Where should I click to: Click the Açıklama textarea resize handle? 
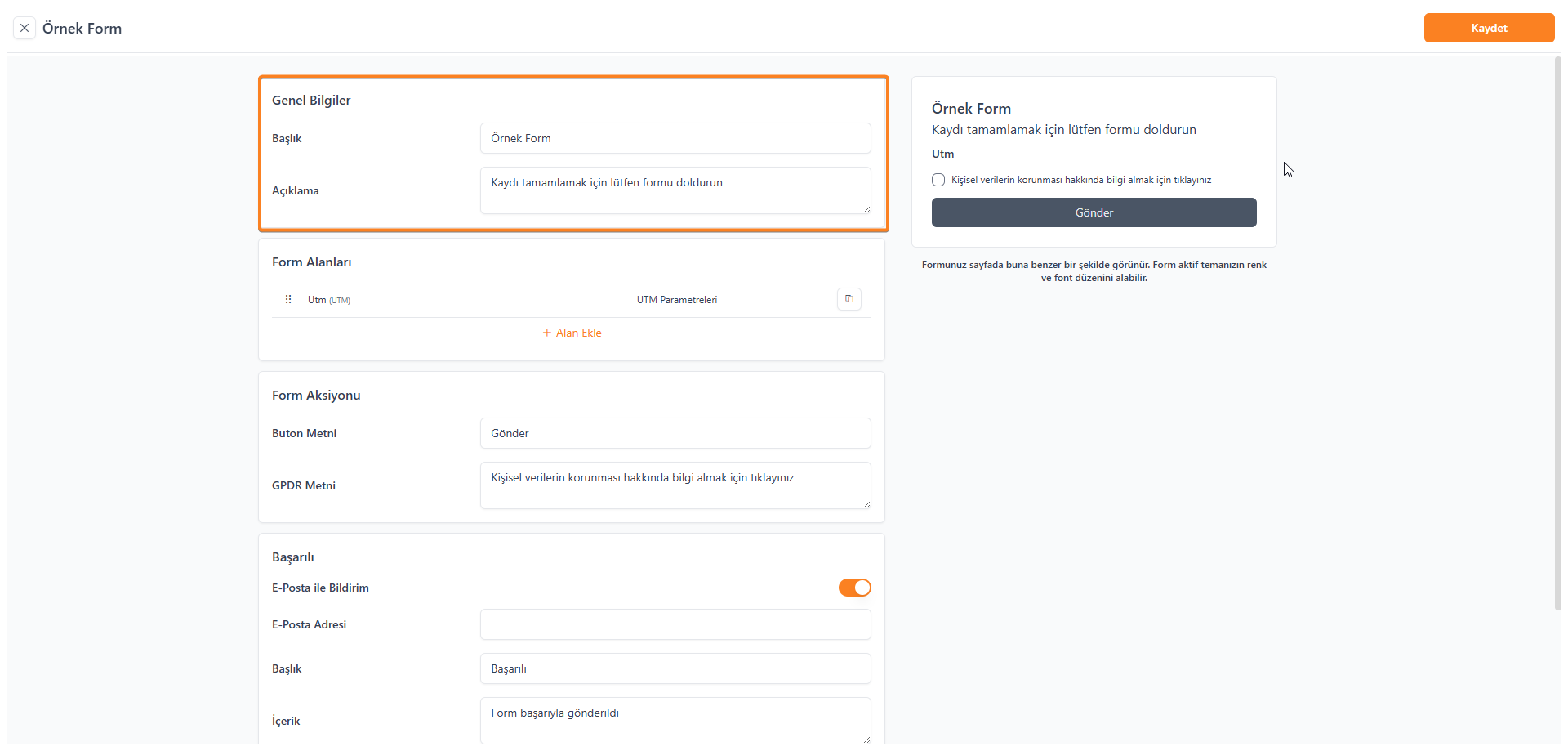point(866,209)
